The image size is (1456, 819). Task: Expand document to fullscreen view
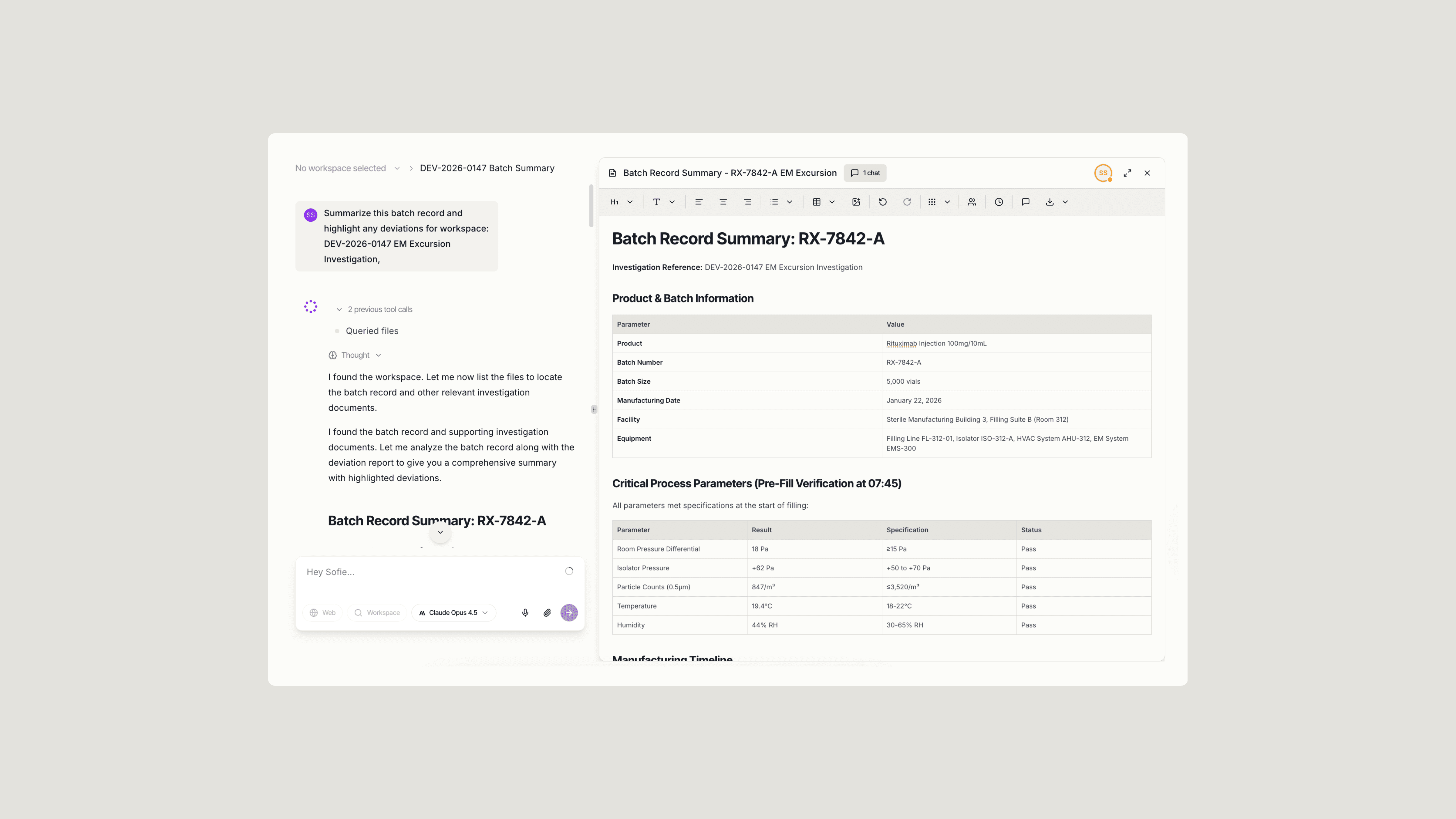pyautogui.click(x=1127, y=173)
